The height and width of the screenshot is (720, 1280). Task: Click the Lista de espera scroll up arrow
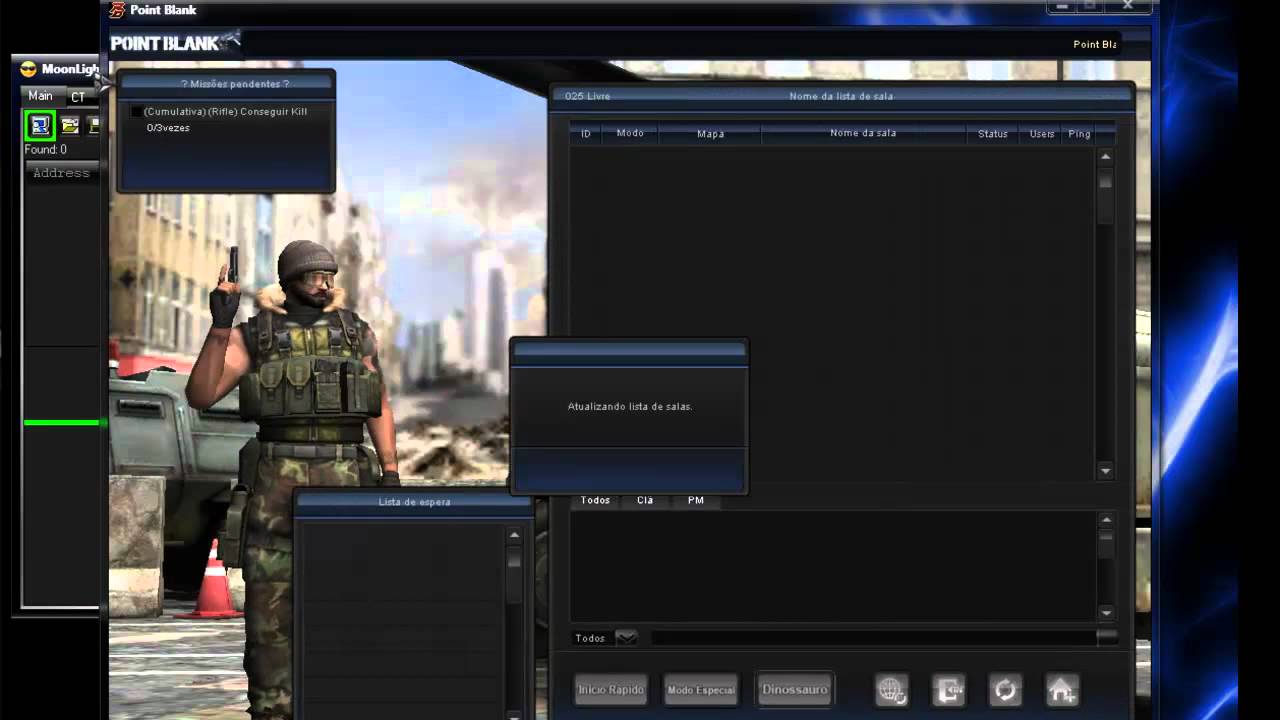click(x=514, y=535)
